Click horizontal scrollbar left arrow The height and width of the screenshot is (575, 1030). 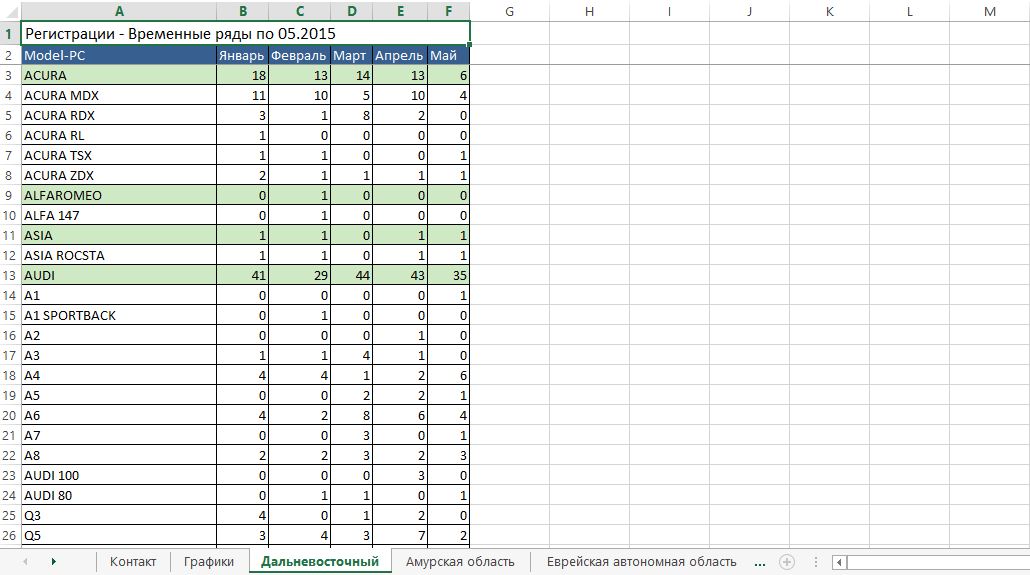coord(839,562)
